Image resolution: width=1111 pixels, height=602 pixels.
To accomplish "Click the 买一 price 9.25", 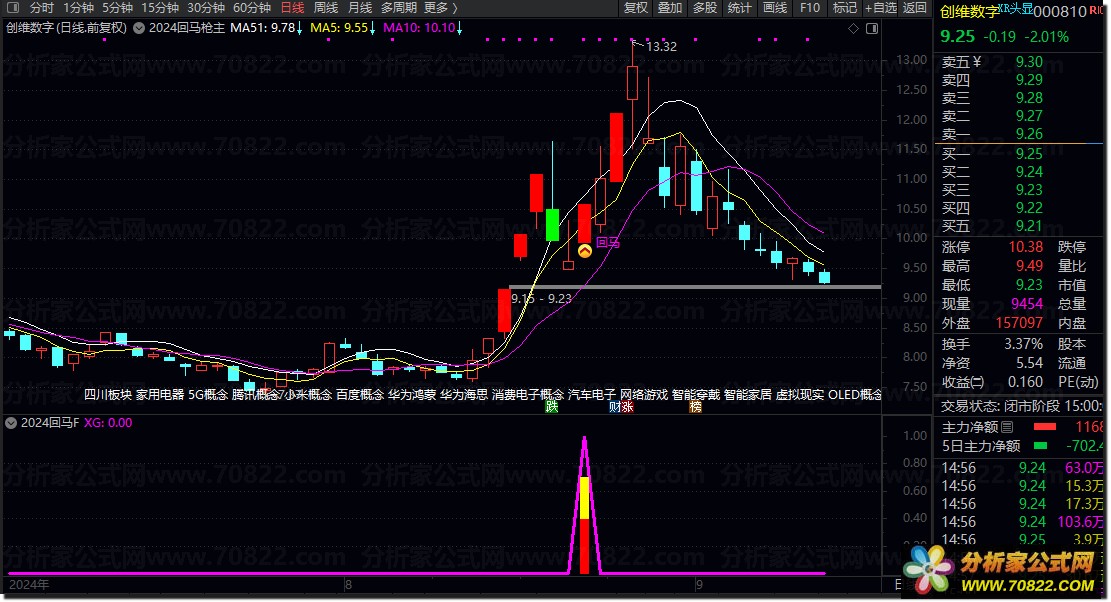I will [x=1029, y=154].
